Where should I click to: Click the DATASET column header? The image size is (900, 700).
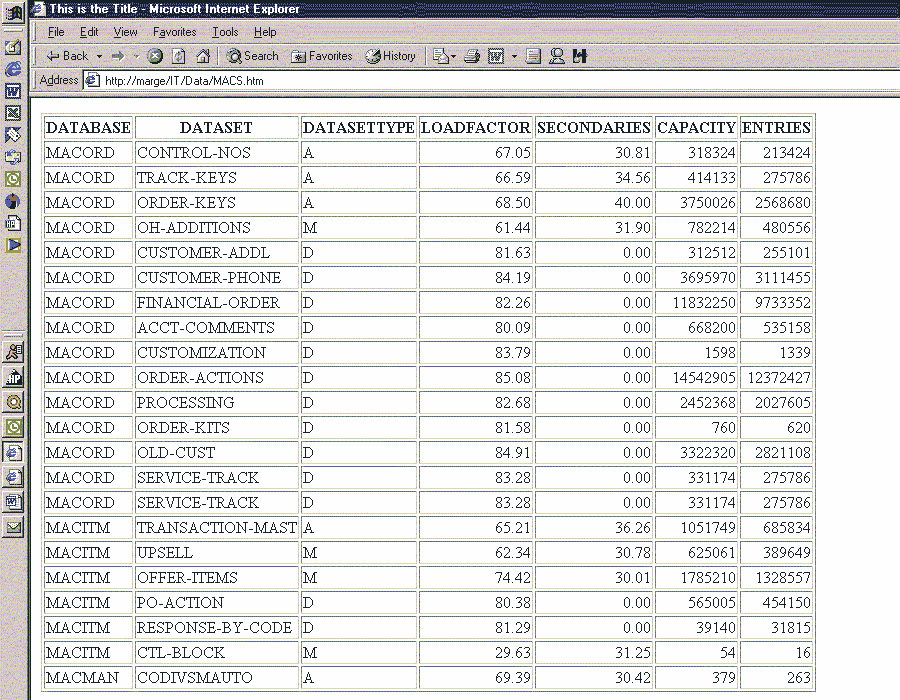coord(216,127)
